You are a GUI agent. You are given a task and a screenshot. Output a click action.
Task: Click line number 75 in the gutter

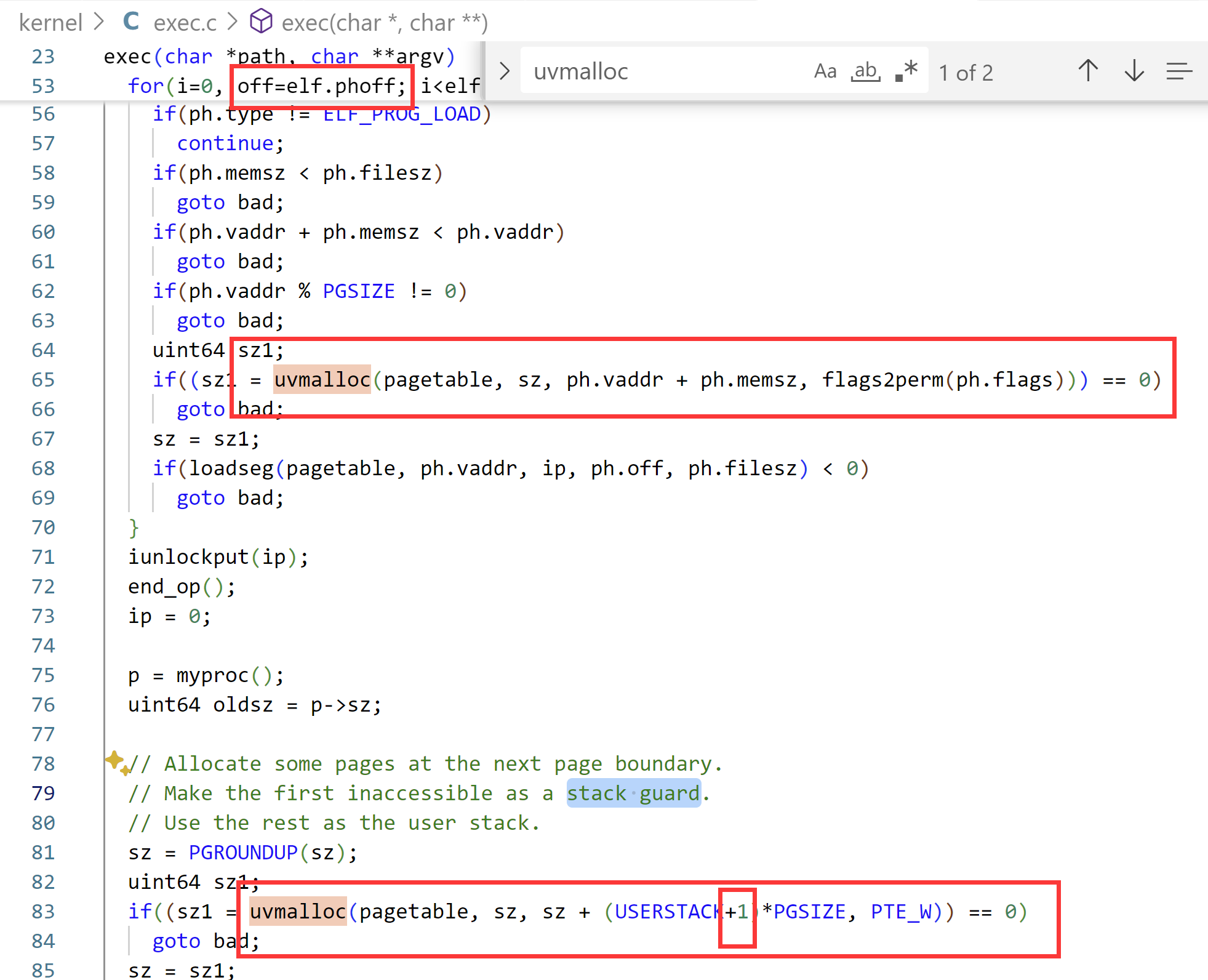click(x=42, y=675)
